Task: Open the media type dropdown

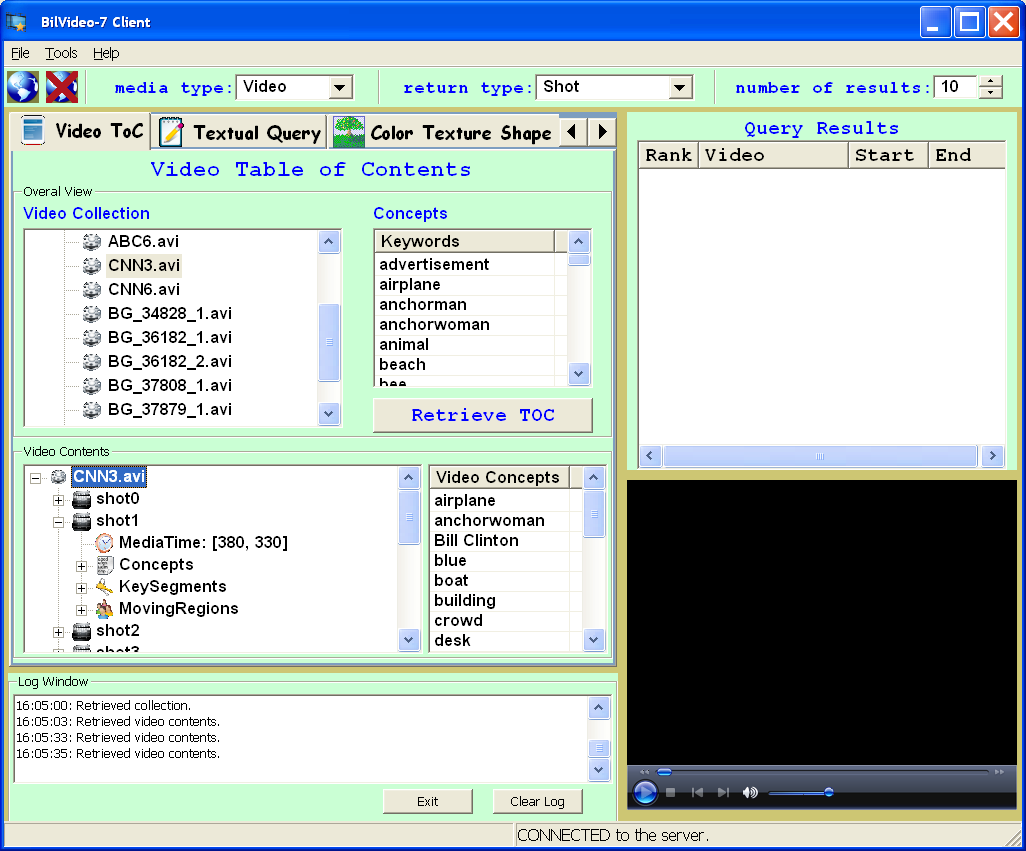Action: pyautogui.click(x=340, y=88)
